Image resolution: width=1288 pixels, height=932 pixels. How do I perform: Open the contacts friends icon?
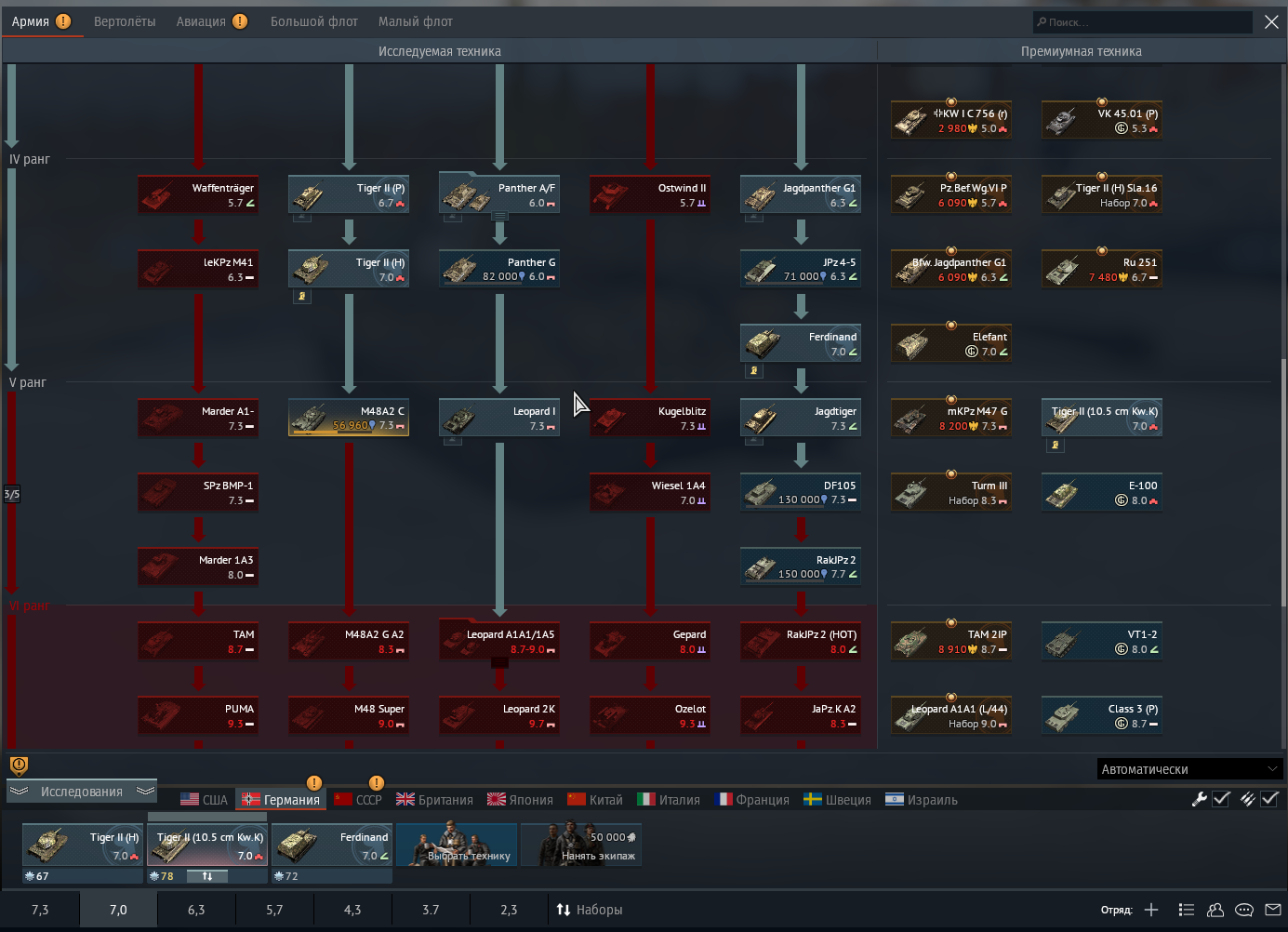pos(1215,910)
